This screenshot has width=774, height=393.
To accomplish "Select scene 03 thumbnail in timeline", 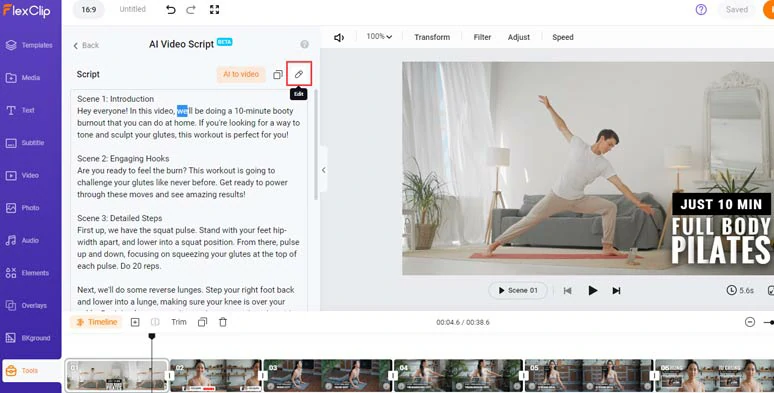I will coord(327,375).
